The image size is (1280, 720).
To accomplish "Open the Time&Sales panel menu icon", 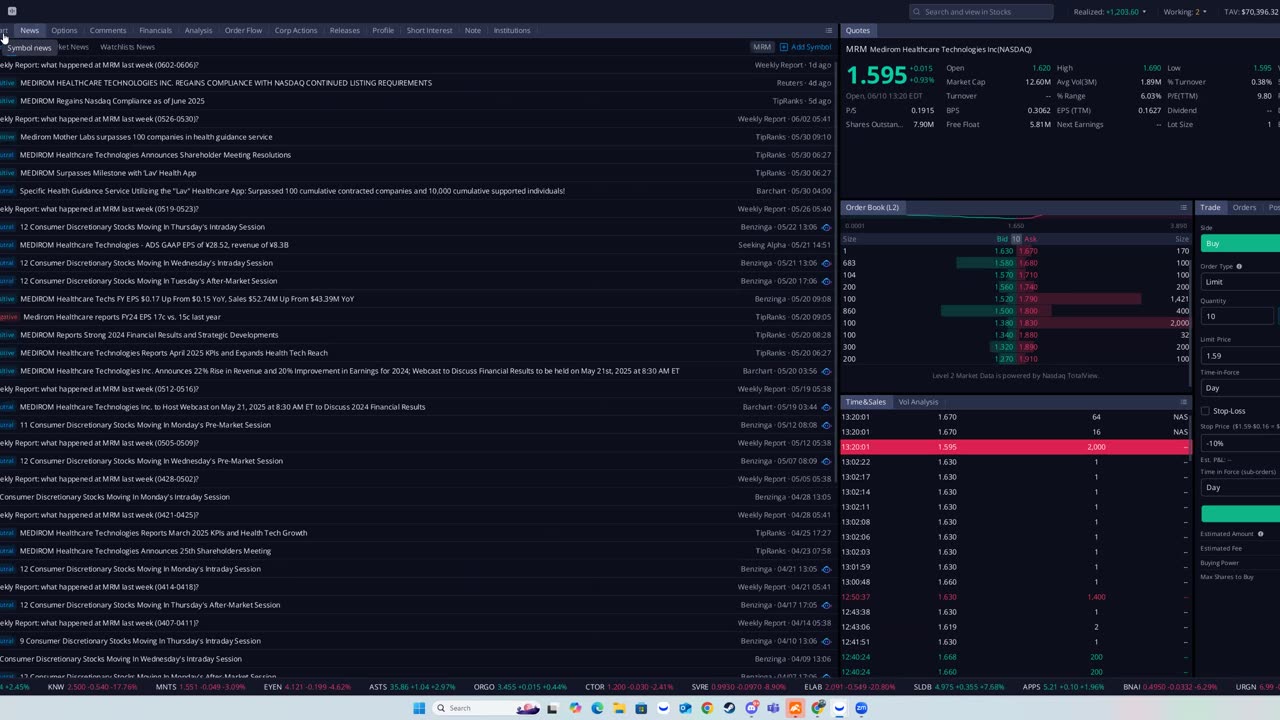I will [1183, 402].
